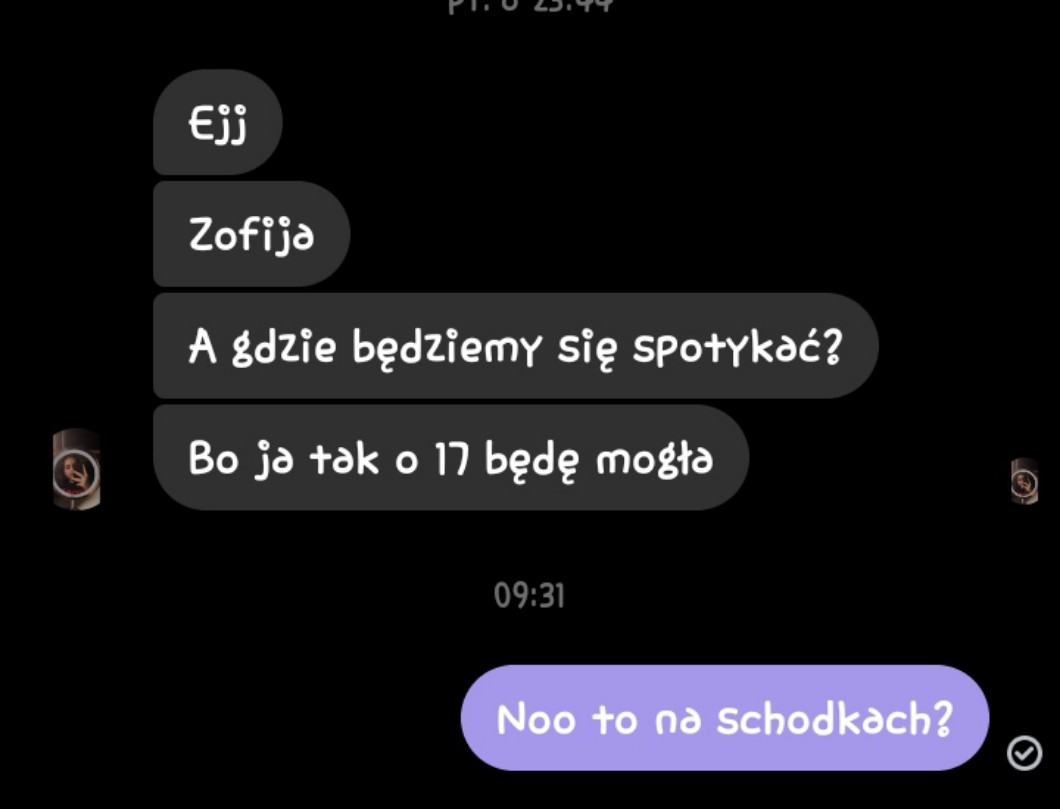
Task: Select the purple 'Noo to na schodkach?' bubble
Action: point(725,718)
